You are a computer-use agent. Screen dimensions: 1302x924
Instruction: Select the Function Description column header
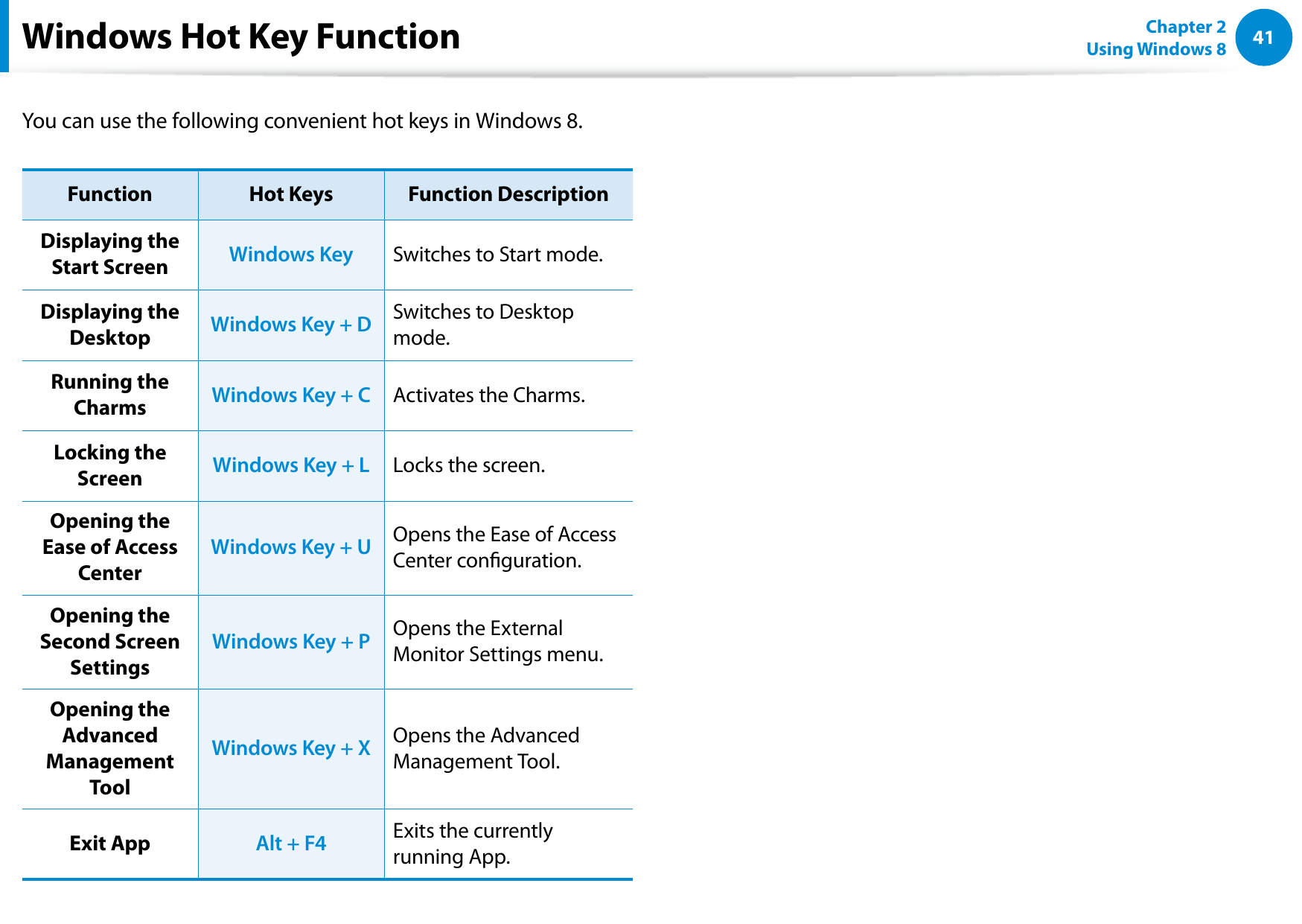coord(508,194)
